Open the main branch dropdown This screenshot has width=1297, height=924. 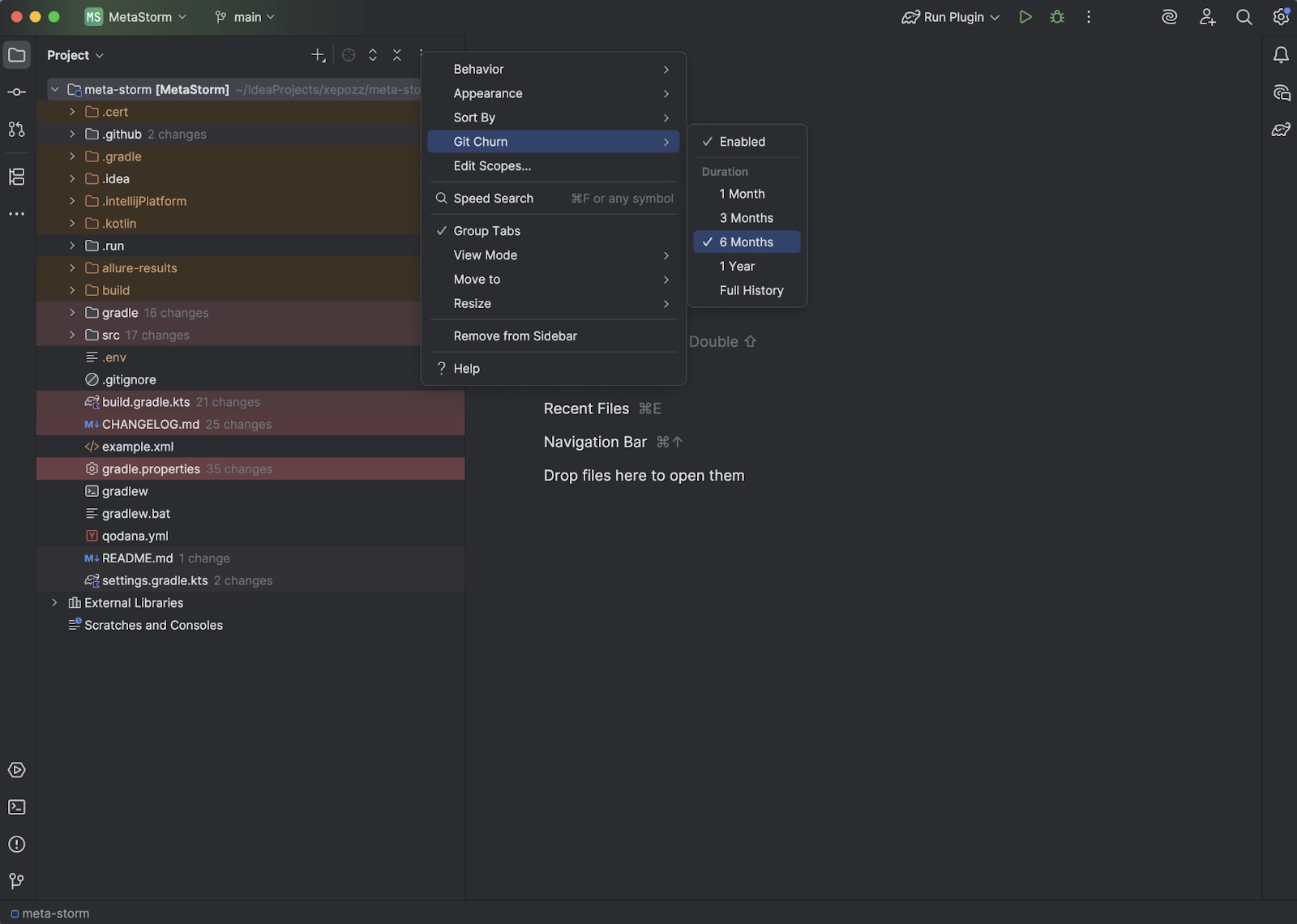click(x=243, y=16)
